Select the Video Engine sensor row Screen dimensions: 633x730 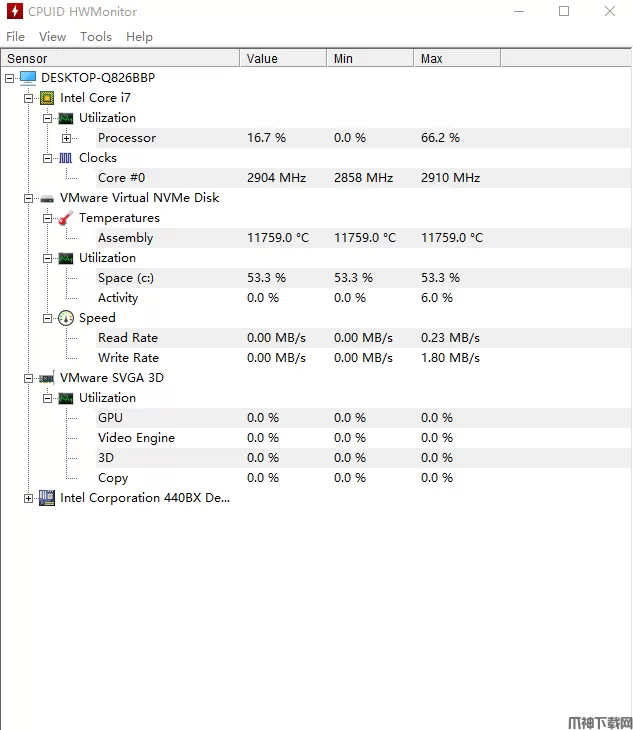pos(136,438)
